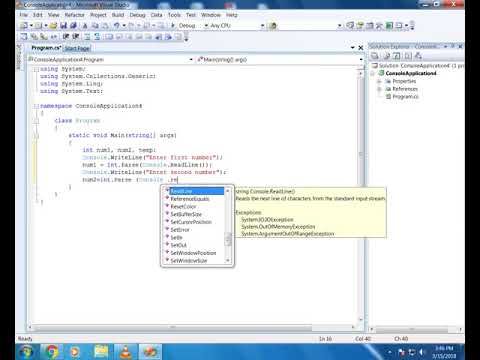This screenshot has width=480, height=360.
Task: Start debugging with the green play arrow
Action: [173, 25]
